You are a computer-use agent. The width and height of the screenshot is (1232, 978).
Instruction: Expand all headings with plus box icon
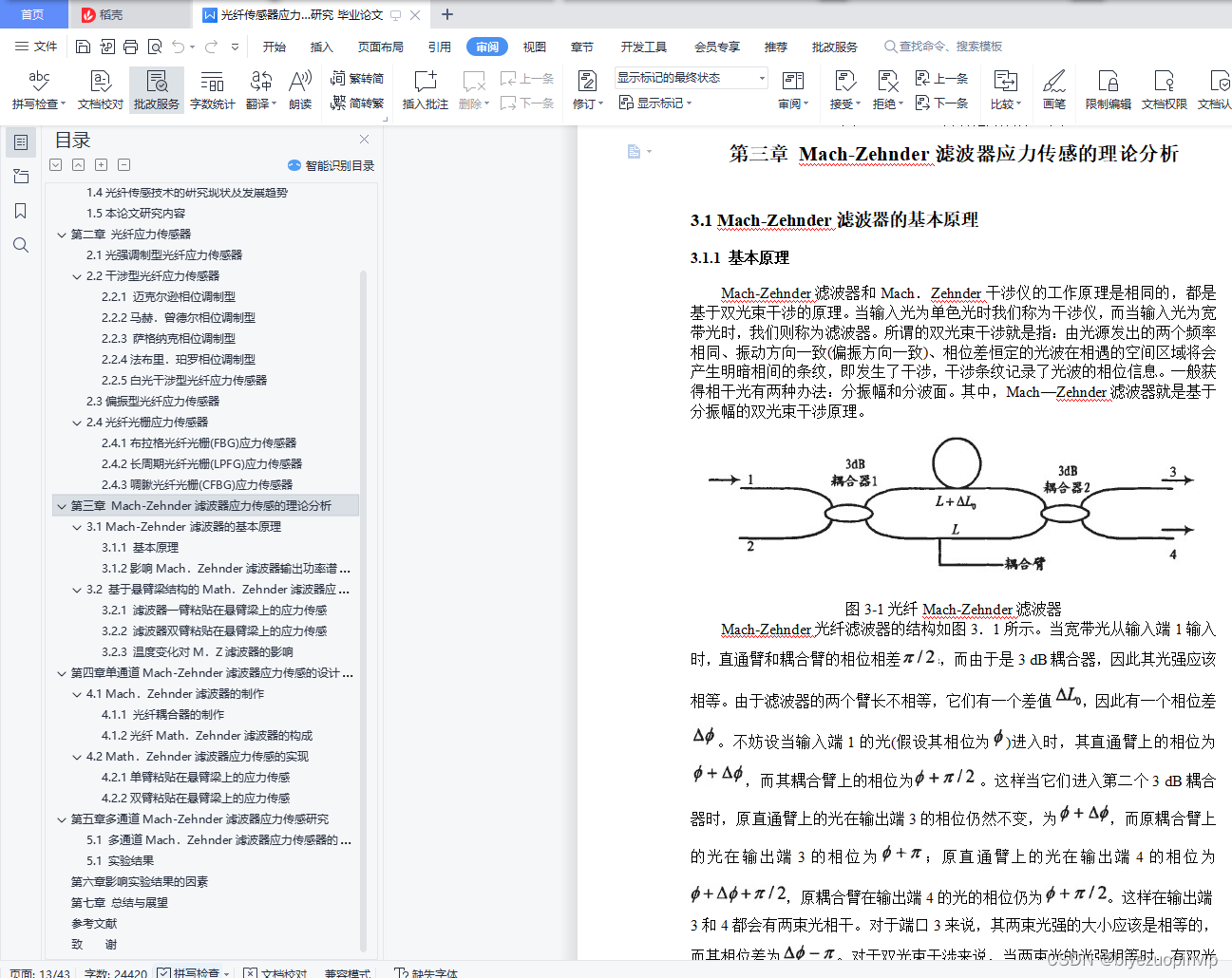(x=102, y=164)
